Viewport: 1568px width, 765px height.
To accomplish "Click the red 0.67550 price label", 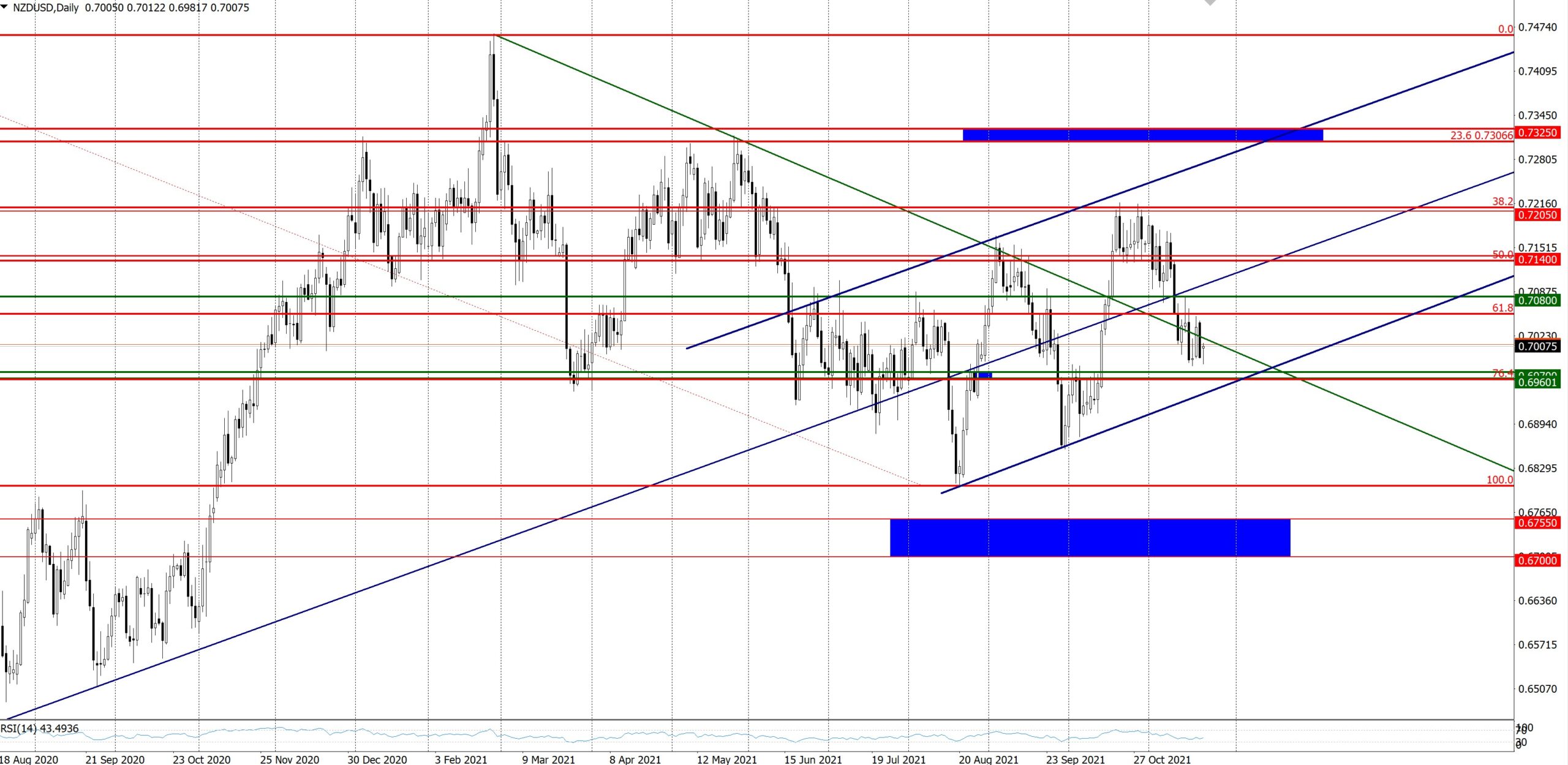I will 1537,523.
